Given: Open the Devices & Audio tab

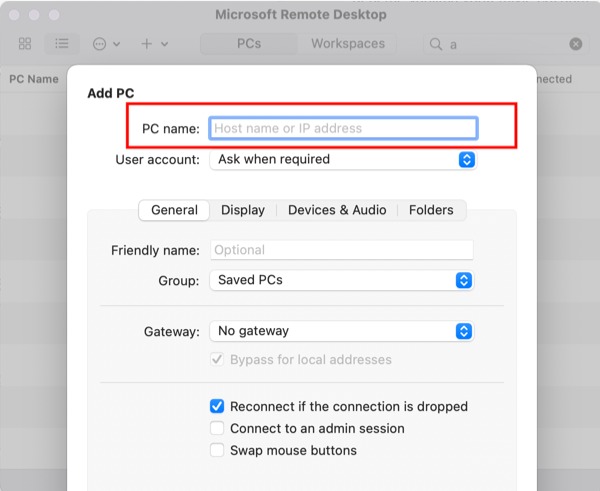Looking at the screenshot, I should click(x=337, y=210).
